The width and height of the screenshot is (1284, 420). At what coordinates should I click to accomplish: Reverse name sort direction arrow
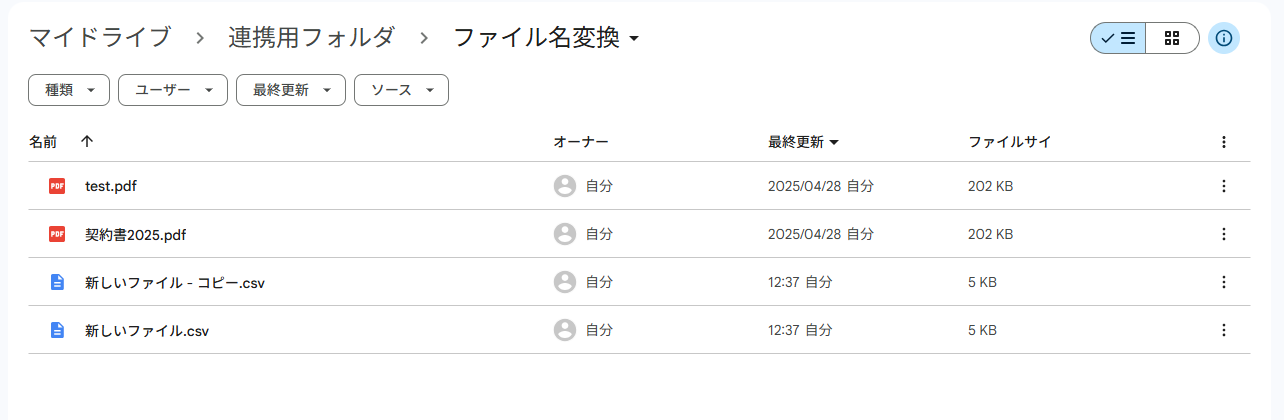87,142
